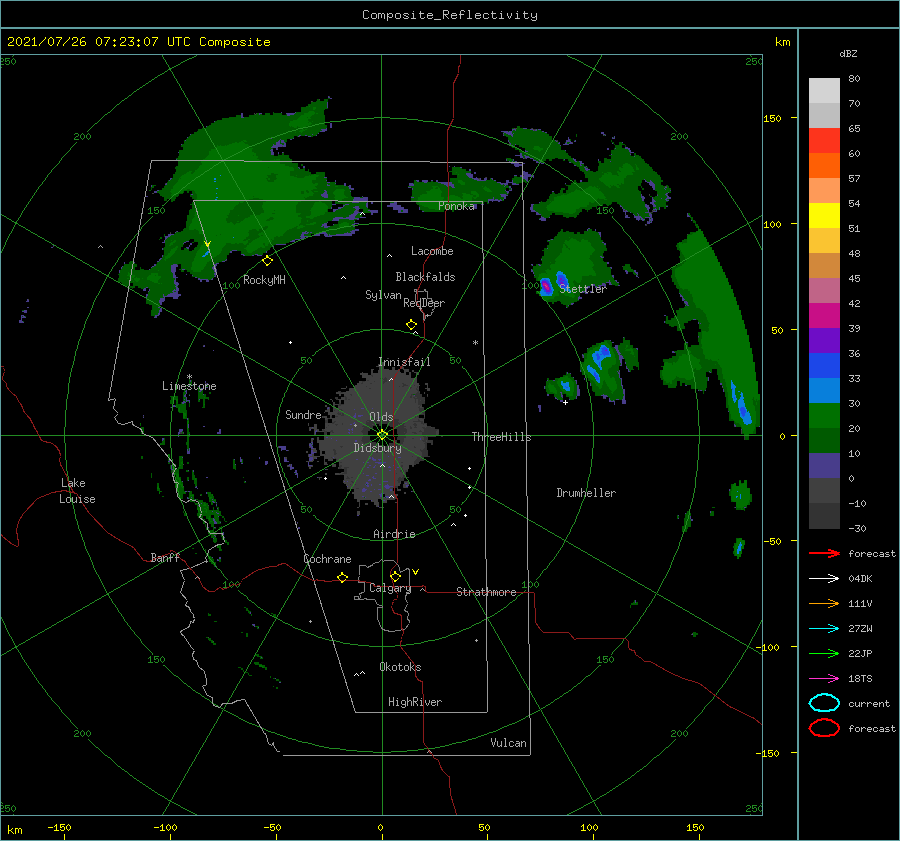Pick the lightest gray 70-80 dBZ swatch
Viewport: 900px width, 841px height.
coord(824,91)
